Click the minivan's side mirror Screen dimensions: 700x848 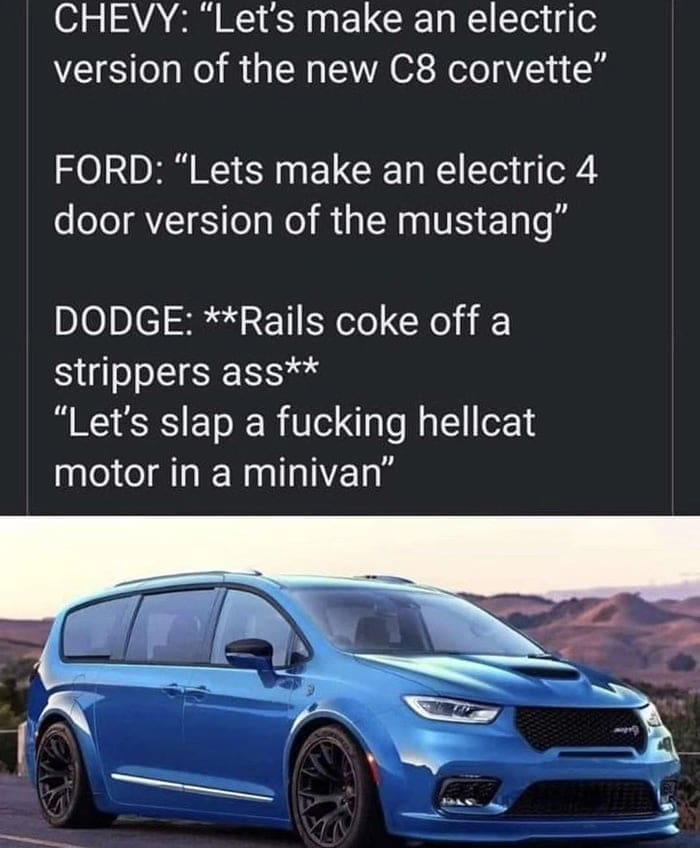click(x=252, y=650)
